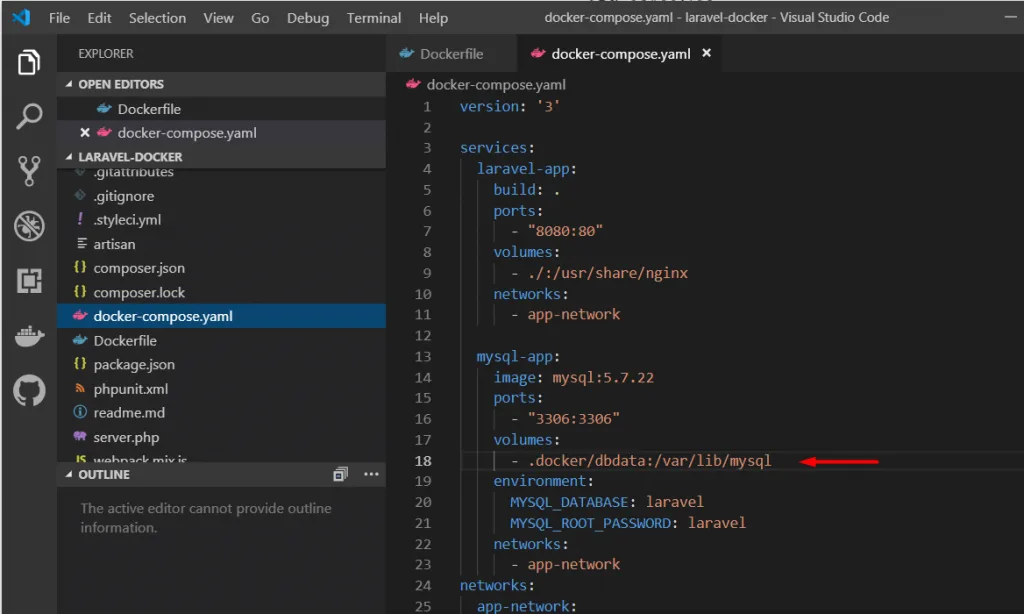Select docker-compose.yaml in the LARAVEL-DOCKER tree

[221, 316]
